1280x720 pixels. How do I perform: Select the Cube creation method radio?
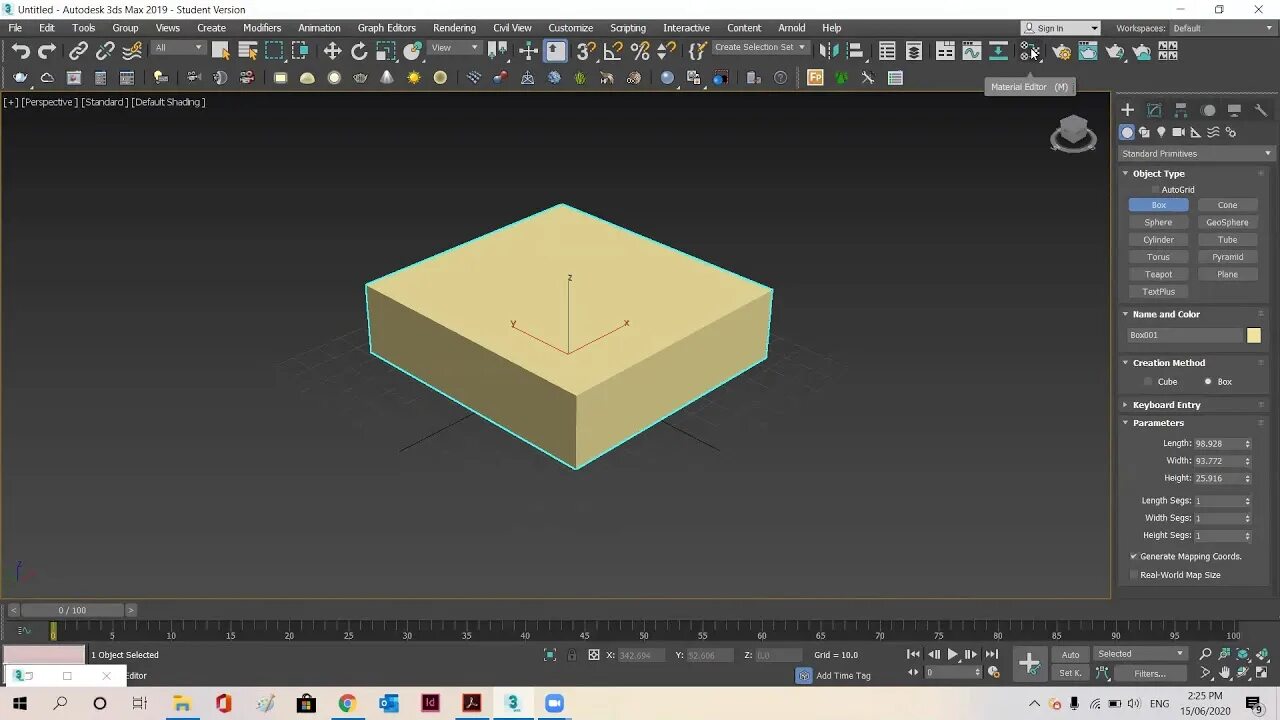(x=1148, y=382)
